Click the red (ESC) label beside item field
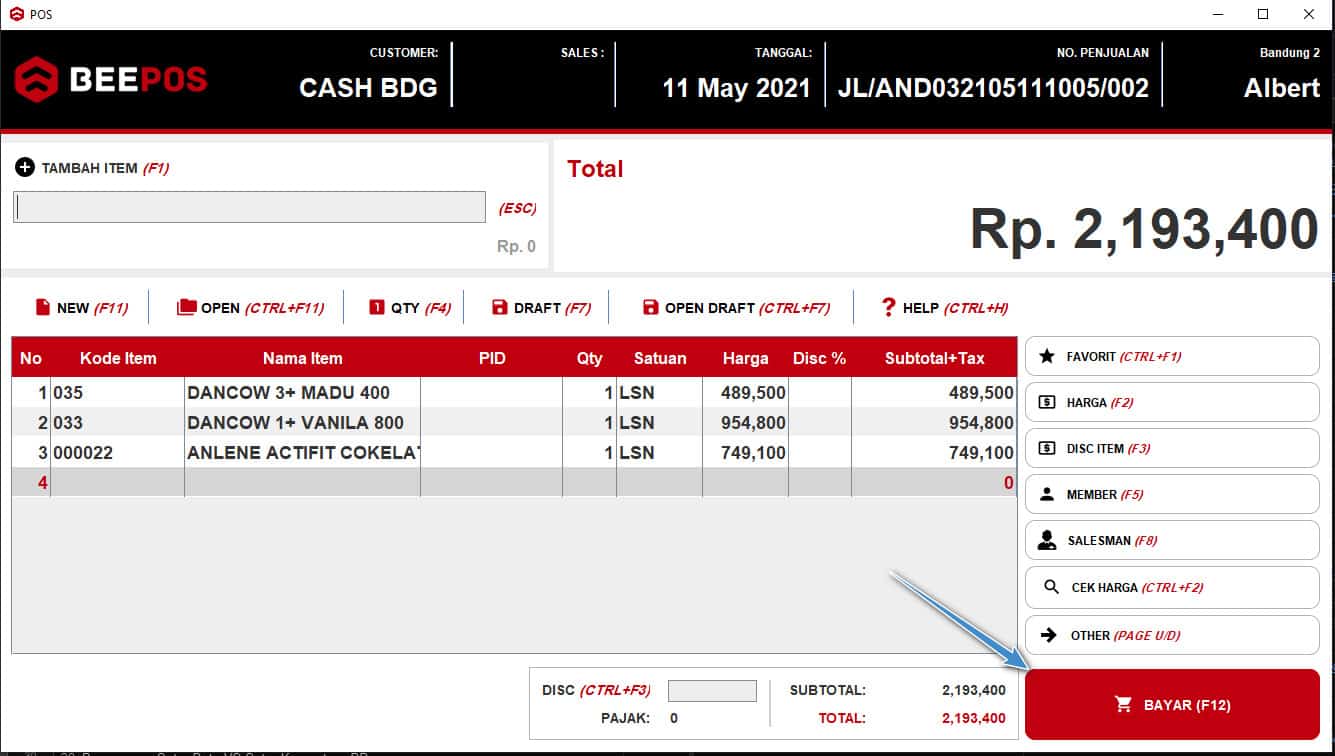Image resolution: width=1335 pixels, height=756 pixels. click(x=517, y=208)
